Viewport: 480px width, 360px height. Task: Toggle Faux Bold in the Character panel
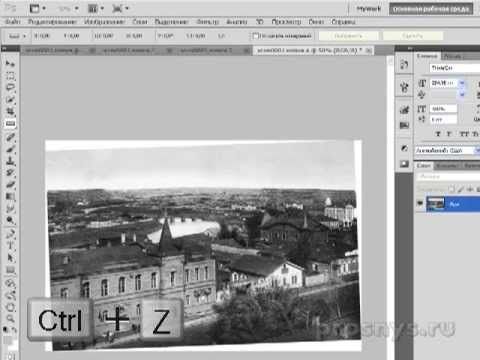438,134
